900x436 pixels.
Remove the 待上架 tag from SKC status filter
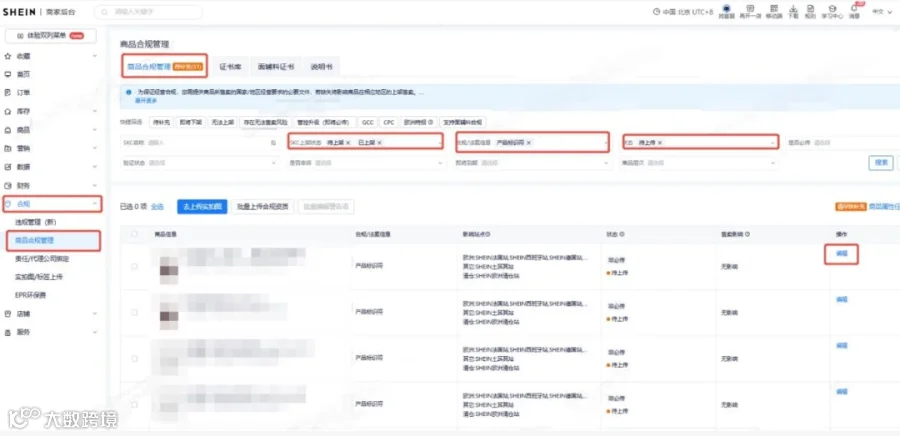pos(348,142)
